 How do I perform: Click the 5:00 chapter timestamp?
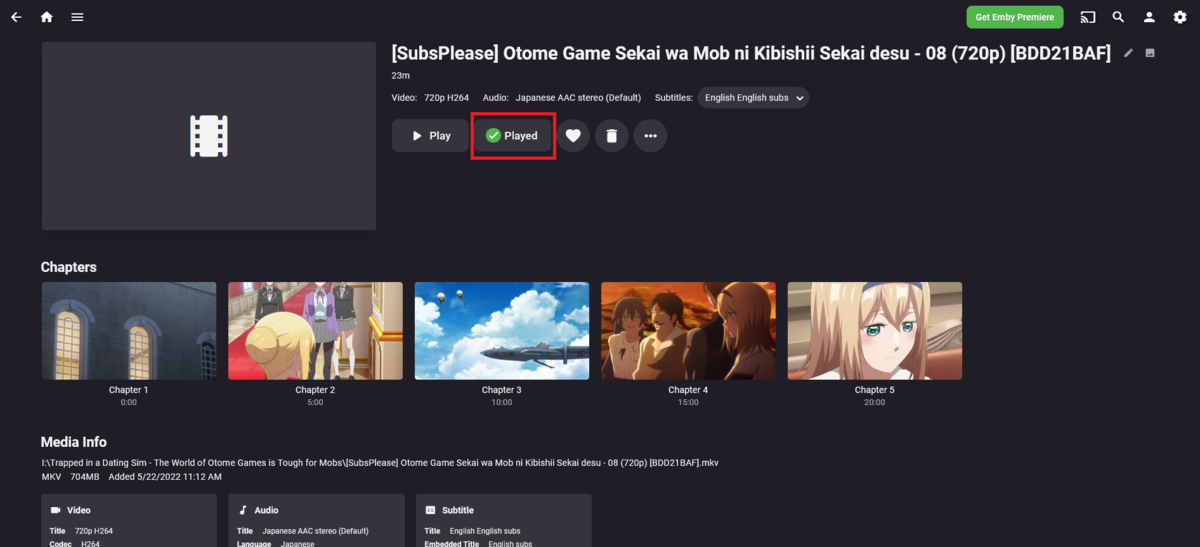[315, 402]
